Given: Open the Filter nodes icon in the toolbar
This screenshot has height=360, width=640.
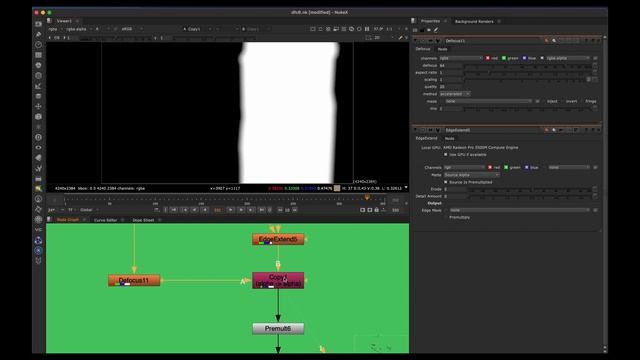Looking at the screenshot, I should (x=38, y=76).
